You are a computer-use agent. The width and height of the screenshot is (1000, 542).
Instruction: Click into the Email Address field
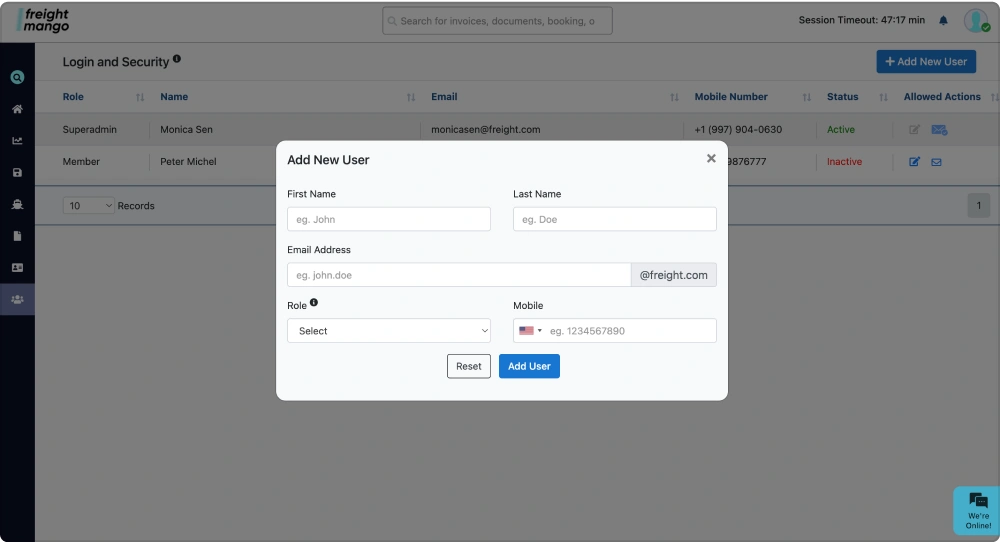458,275
